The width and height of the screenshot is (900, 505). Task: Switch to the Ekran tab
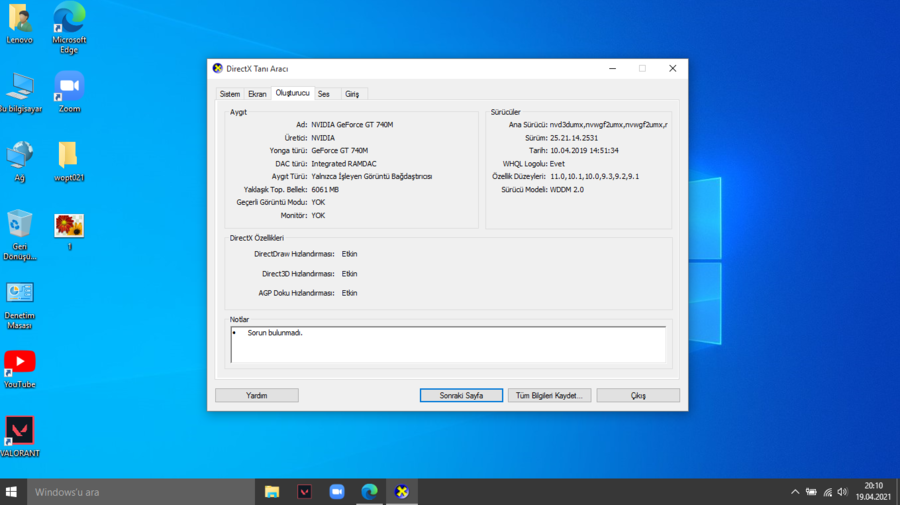coord(257,94)
